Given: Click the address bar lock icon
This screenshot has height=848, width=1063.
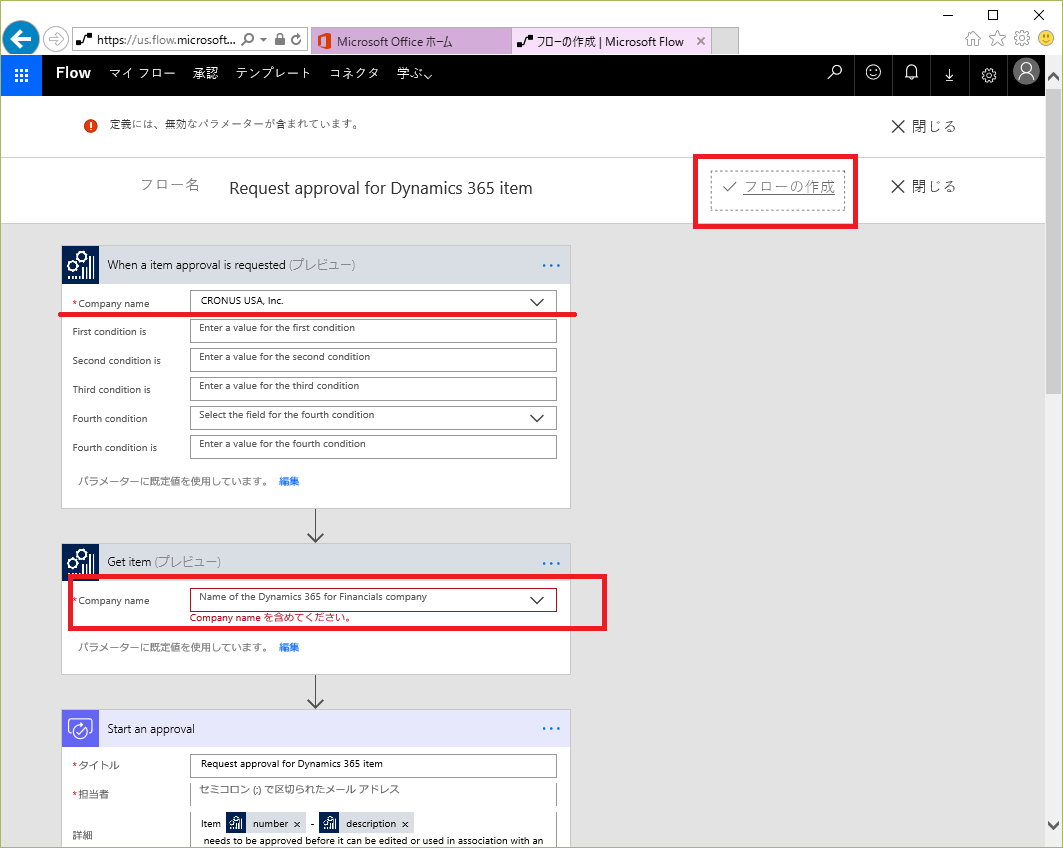Looking at the screenshot, I should [279, 39].
